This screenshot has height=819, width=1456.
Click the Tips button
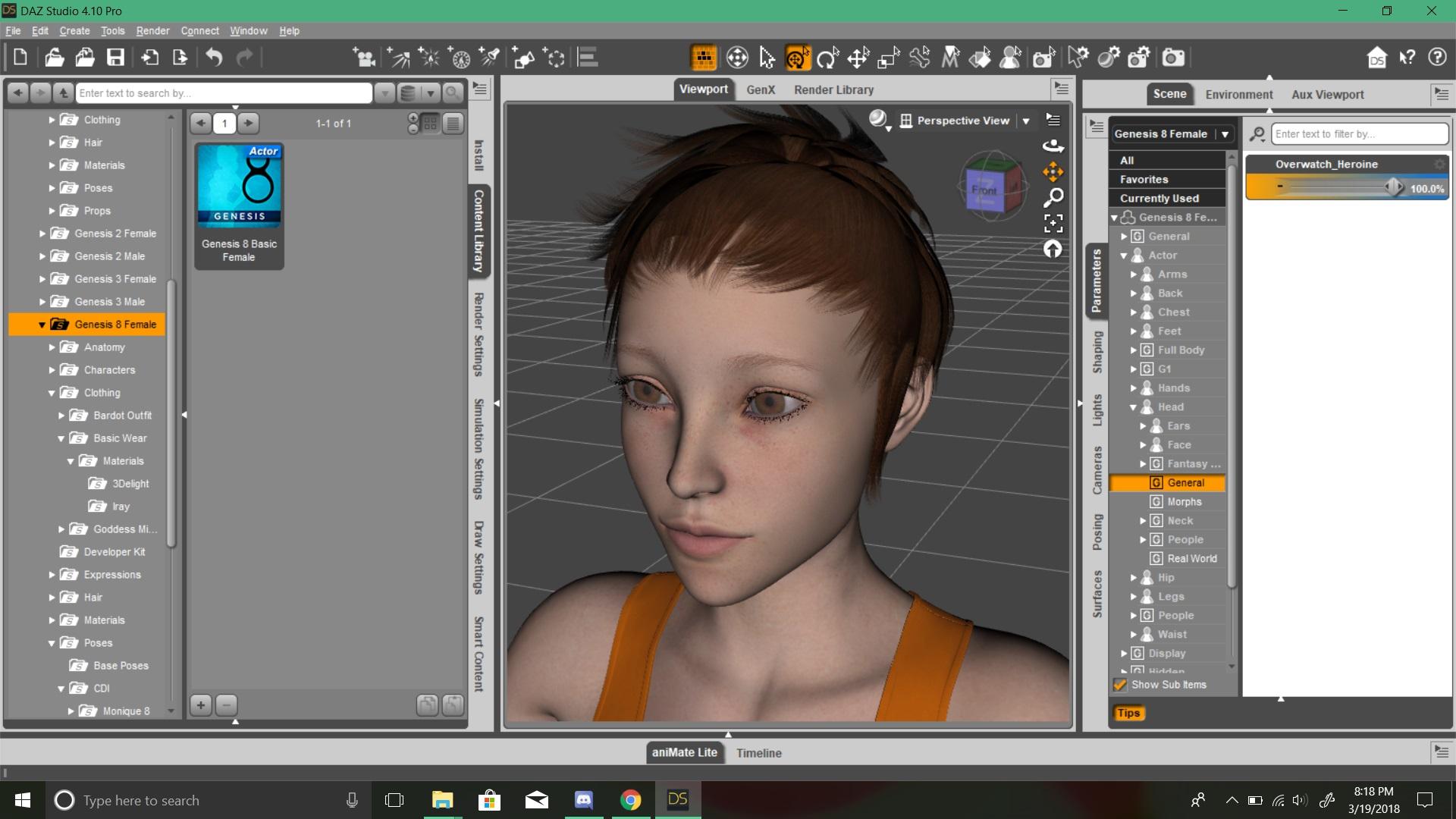click(x=1128, y=713)
